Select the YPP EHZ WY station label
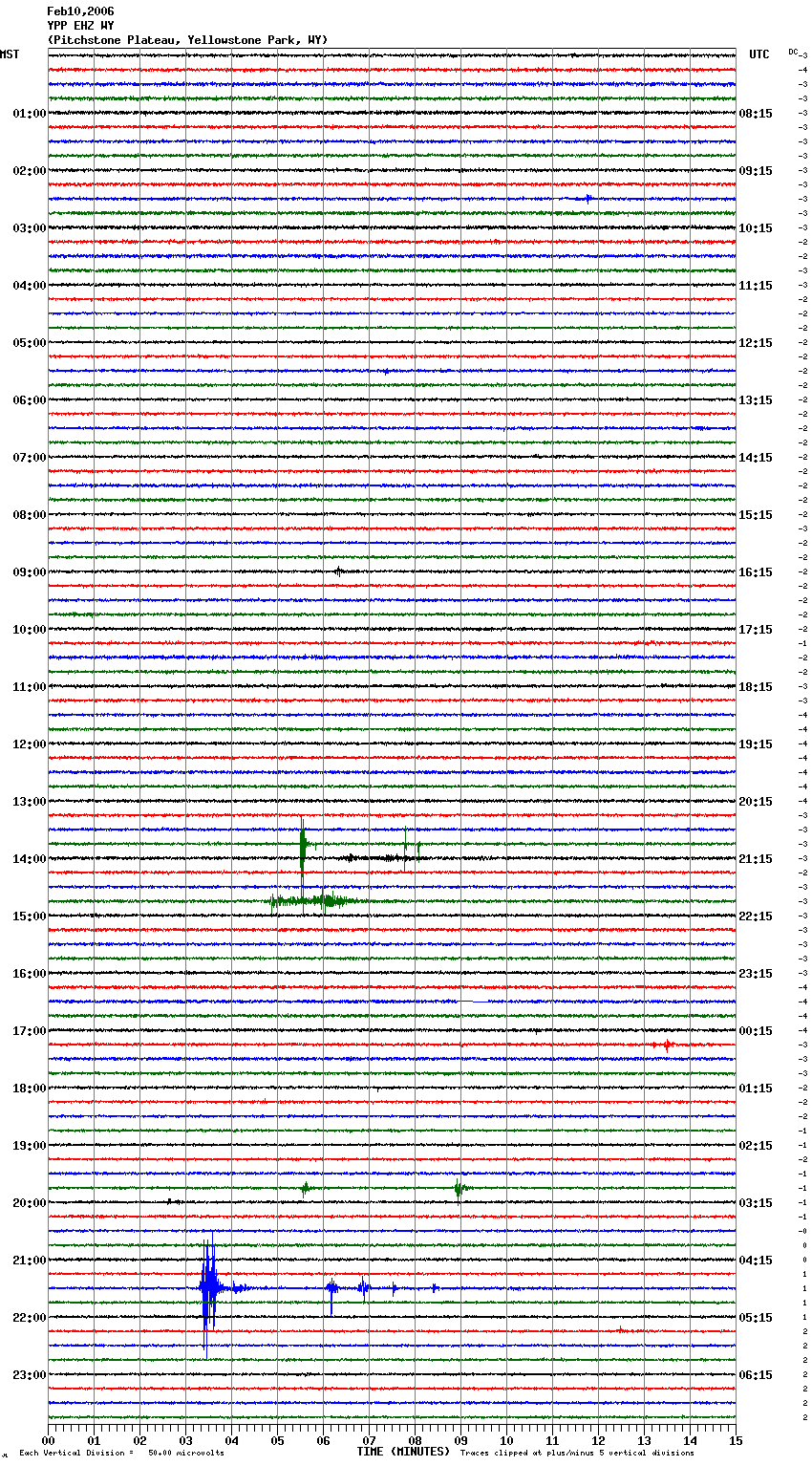 [80, 26]
